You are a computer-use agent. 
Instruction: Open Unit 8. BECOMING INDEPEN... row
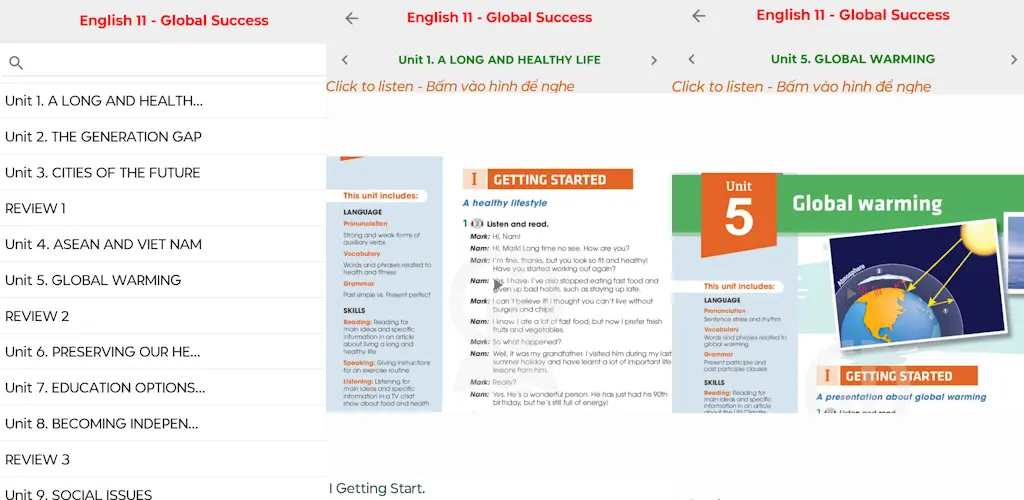click(163, 424)
